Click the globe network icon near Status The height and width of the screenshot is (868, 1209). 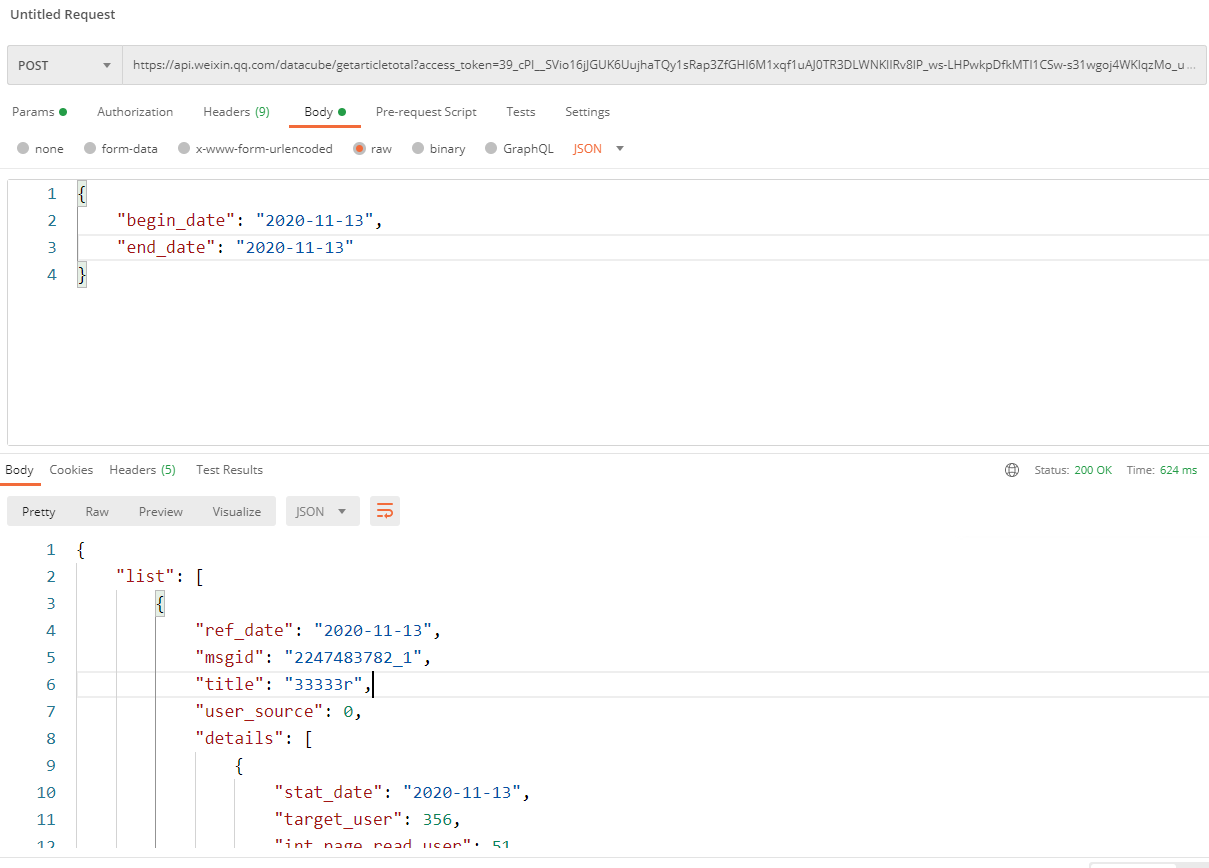tap(1012, 470)
